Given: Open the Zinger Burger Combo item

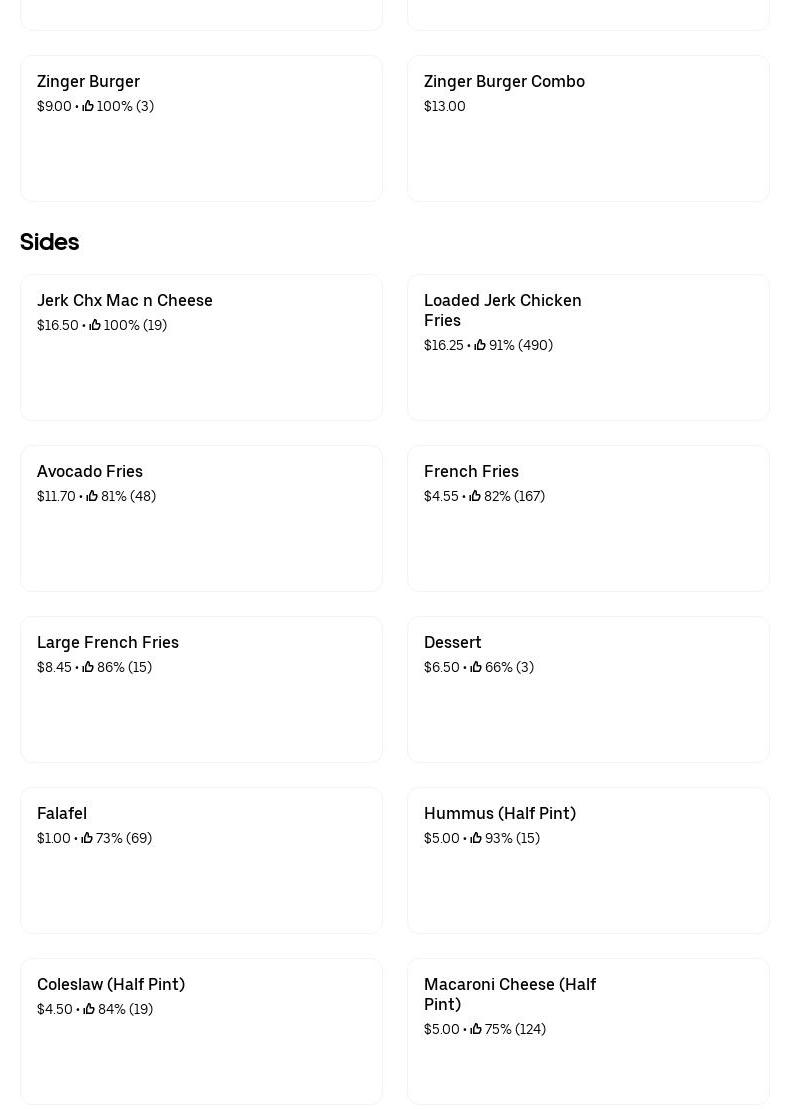Looking at the screenshot, I should pyautogui.click(x=587, y=128).
